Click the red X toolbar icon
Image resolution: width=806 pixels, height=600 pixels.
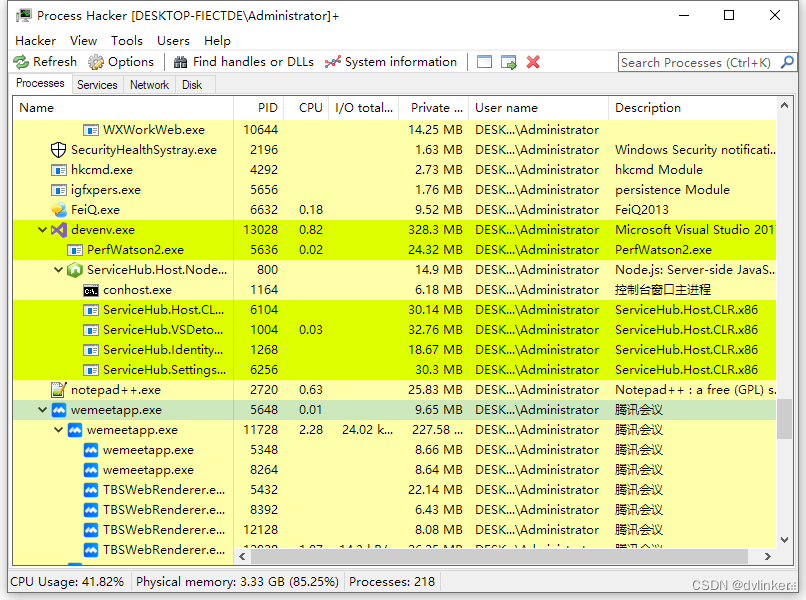pos(533,62)
